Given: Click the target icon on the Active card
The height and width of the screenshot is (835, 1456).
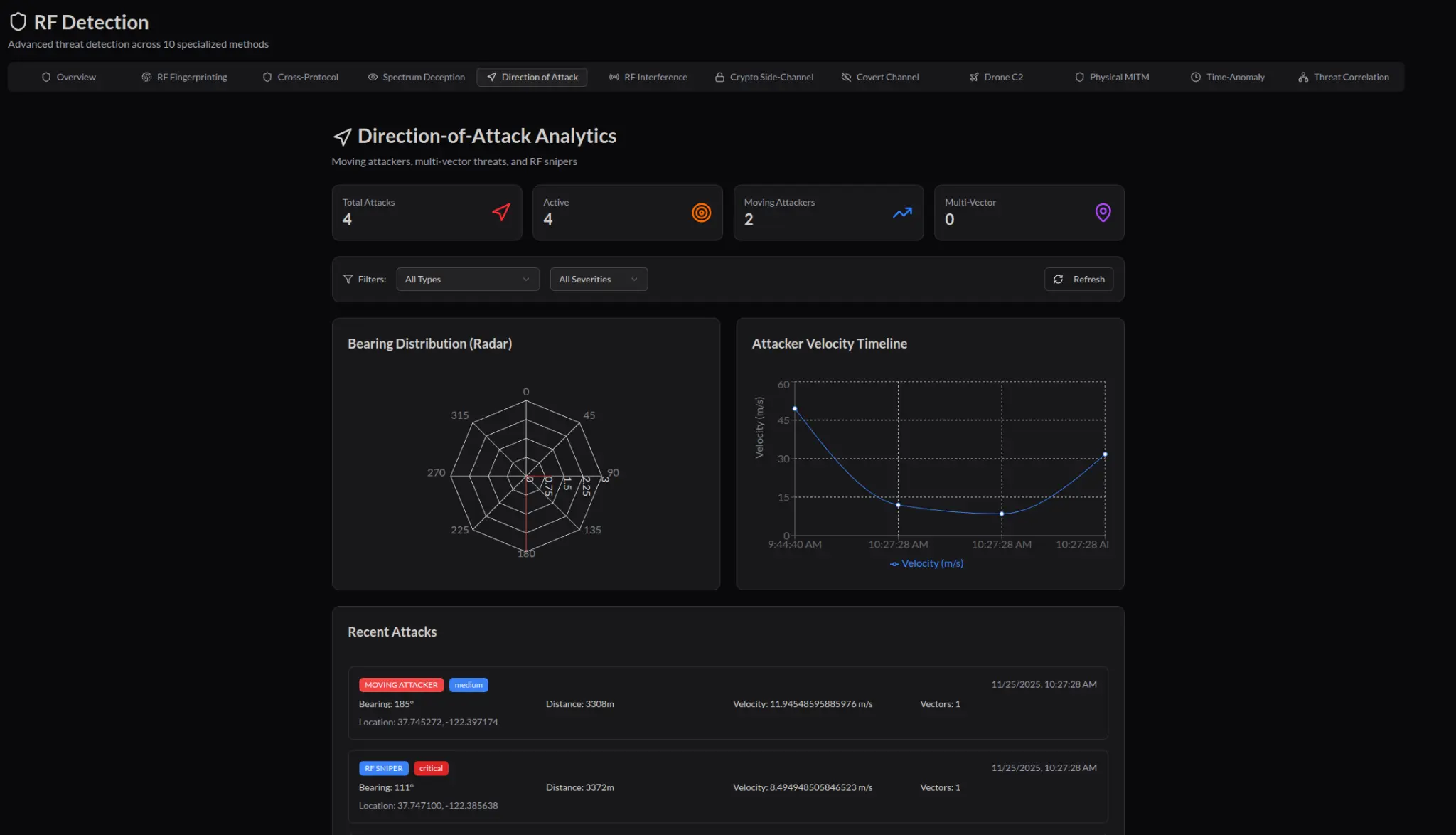Looking at the screenshot, I should tap(701, 212).
